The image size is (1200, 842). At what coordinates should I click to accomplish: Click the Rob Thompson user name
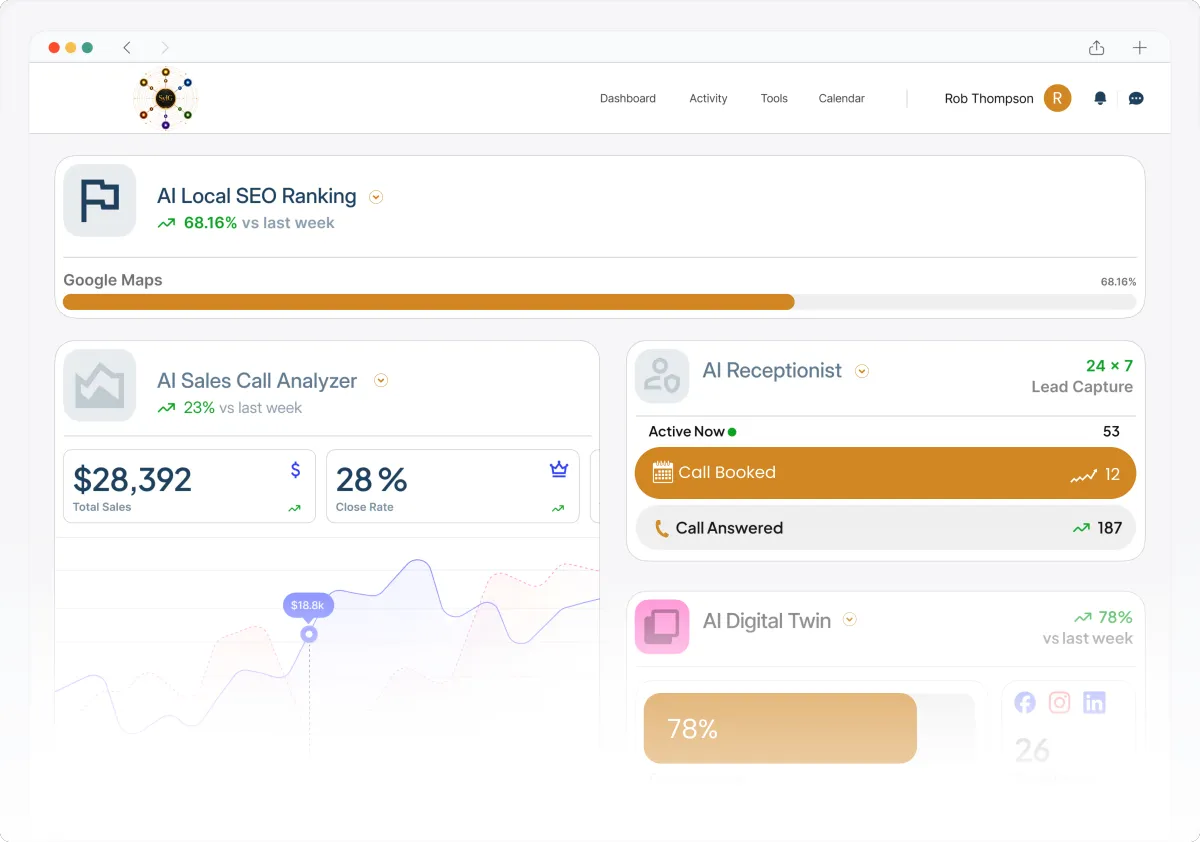tap(989, 98)
